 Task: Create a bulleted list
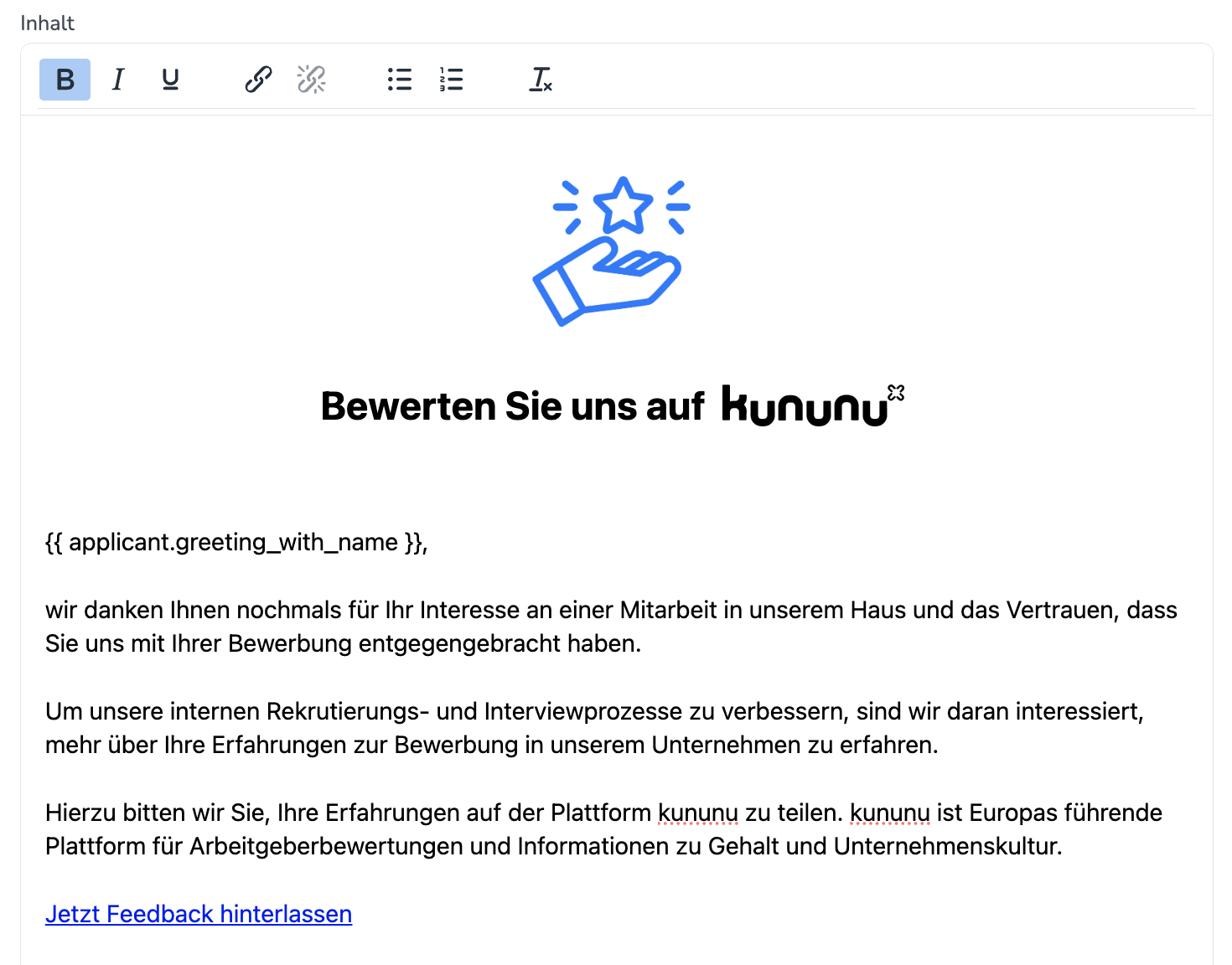(x=400, y=80)
